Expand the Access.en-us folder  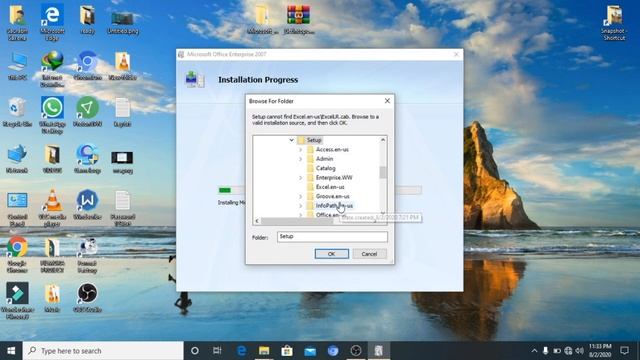point(300,149)
